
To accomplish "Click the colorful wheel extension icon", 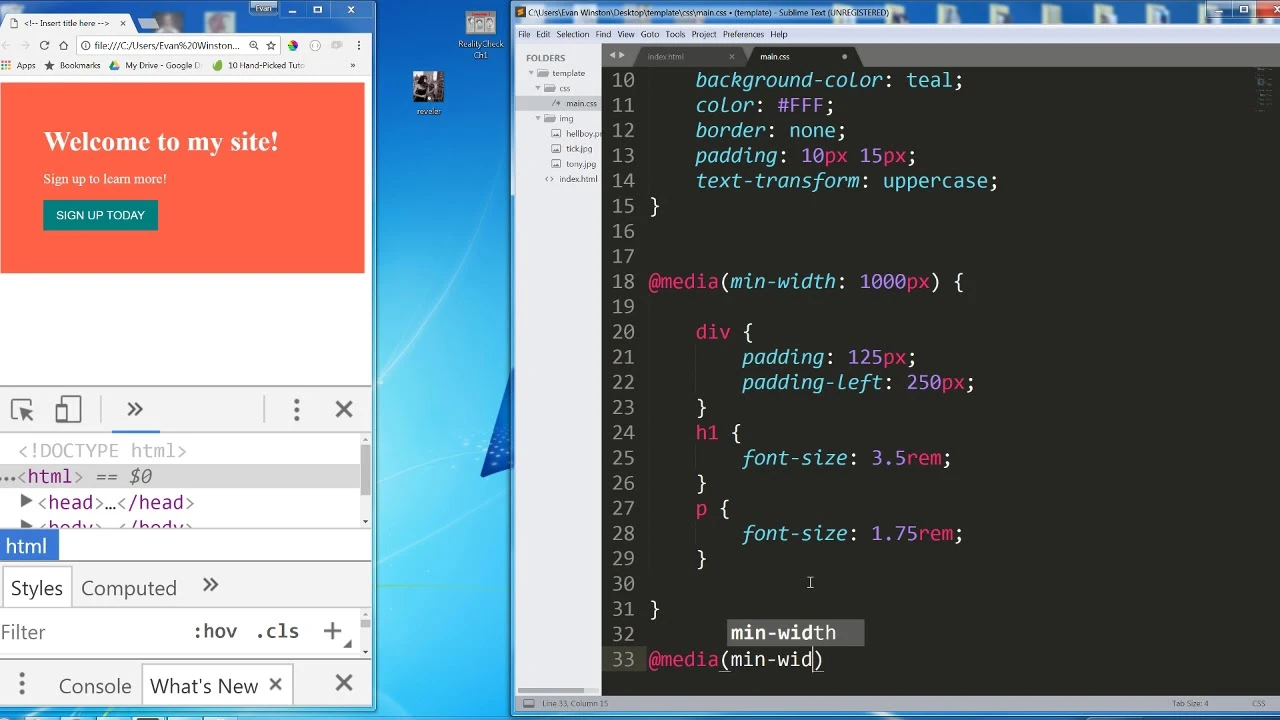I will click(292, 45).
